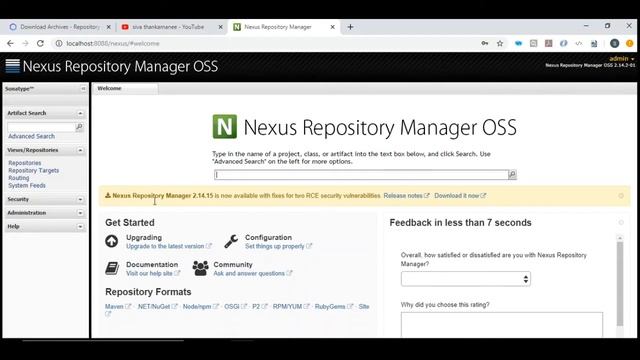The width and height of the screenshot is (640, 360).
Task: Open the RPM/YUM format link
Action: pos(291,307)
